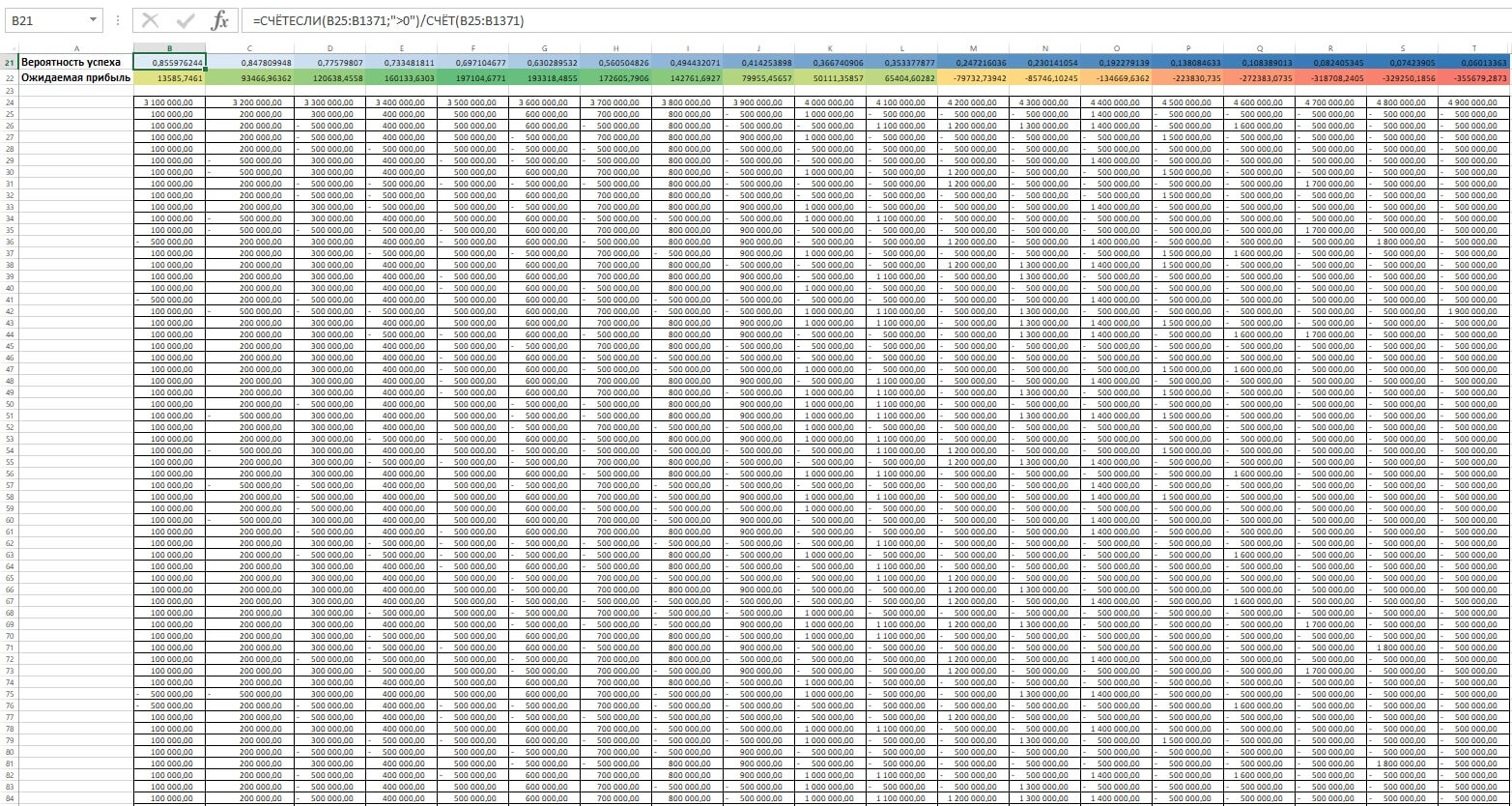Select column M header

(x=973, y=48)
